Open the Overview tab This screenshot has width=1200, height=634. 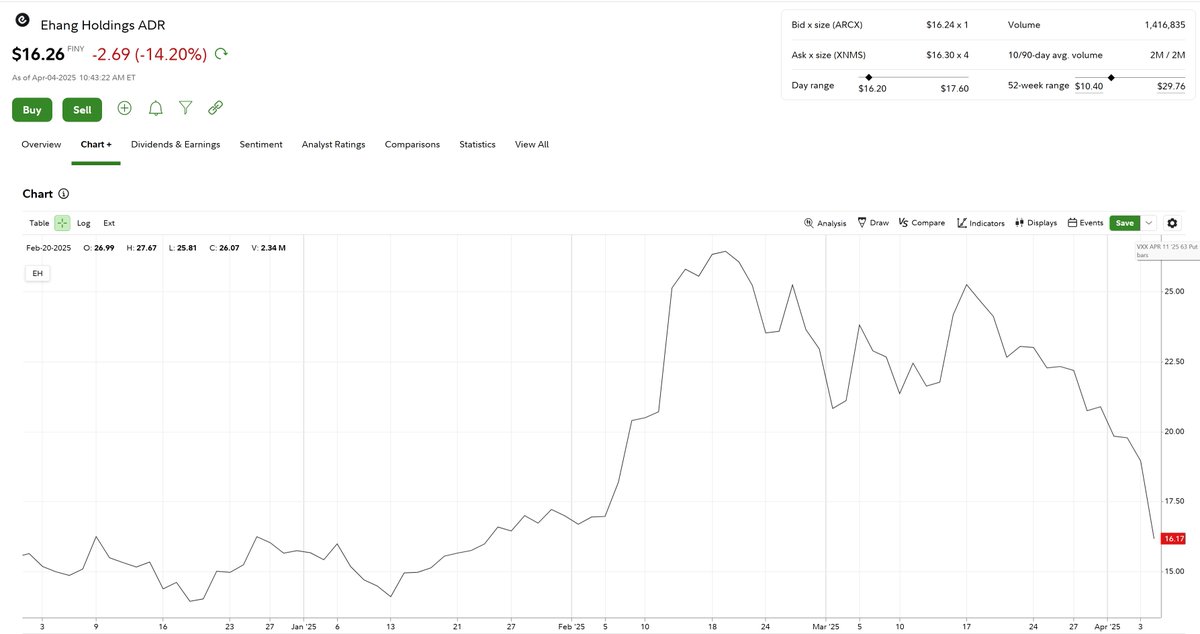tap(41, 145)
